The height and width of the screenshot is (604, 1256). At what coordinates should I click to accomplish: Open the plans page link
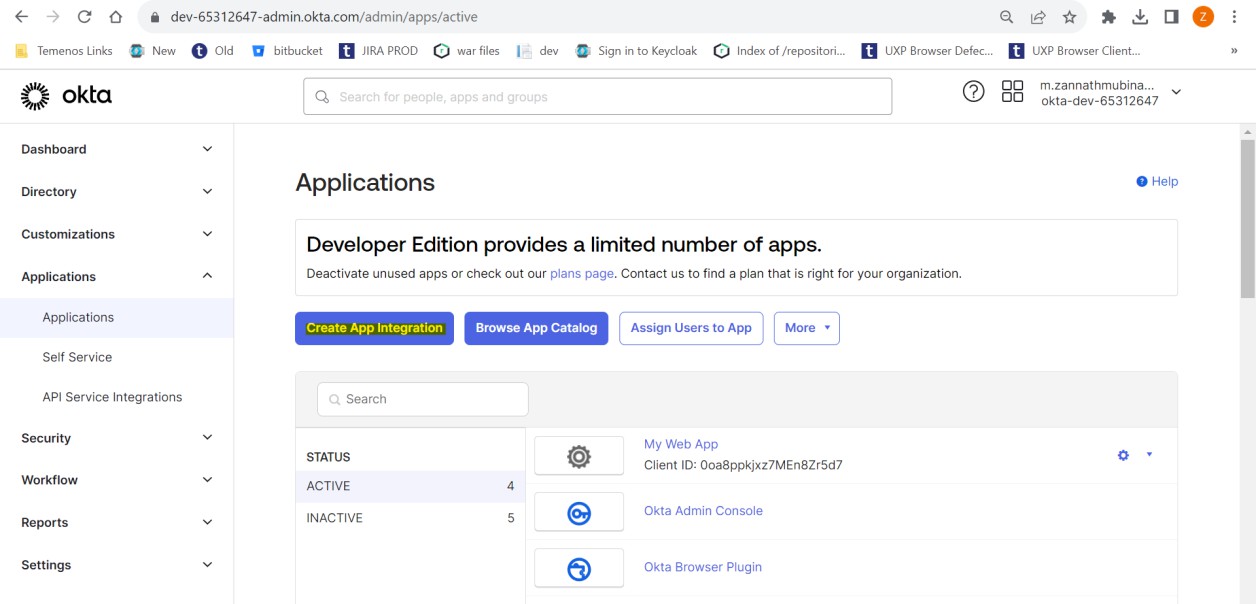click(x=581, y=274)
